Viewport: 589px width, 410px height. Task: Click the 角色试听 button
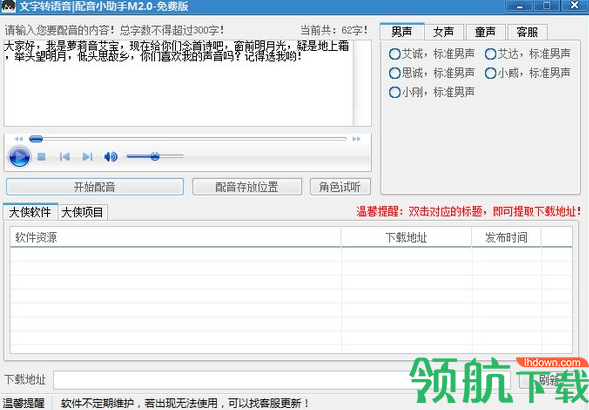[340, 187]
